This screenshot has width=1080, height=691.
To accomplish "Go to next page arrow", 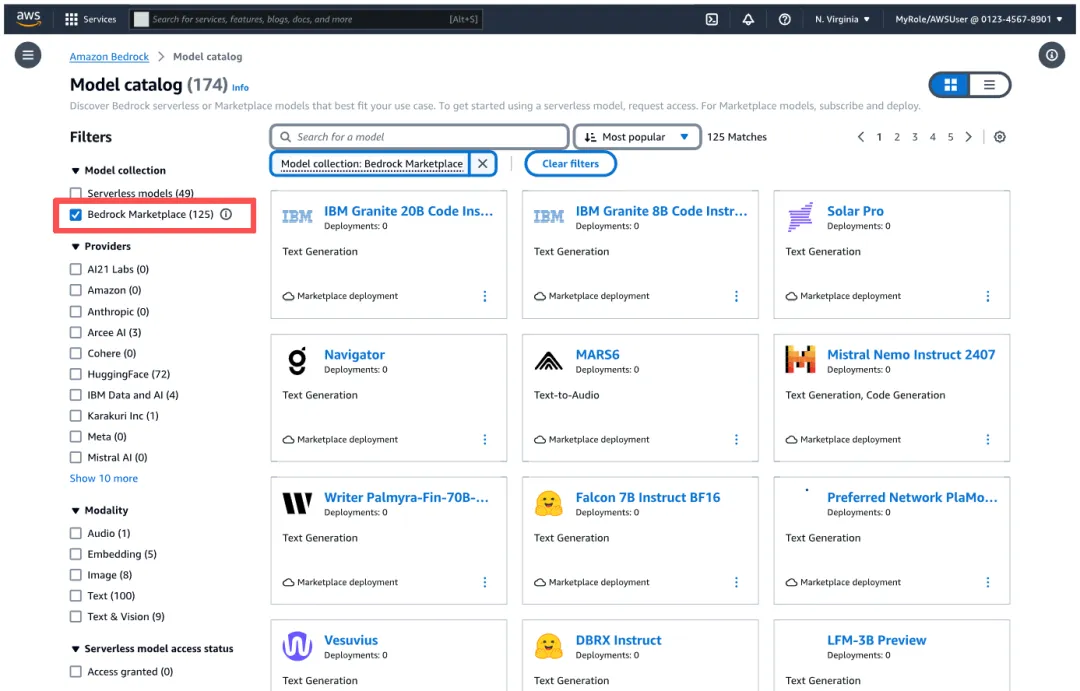I will [x=968, y=137].
